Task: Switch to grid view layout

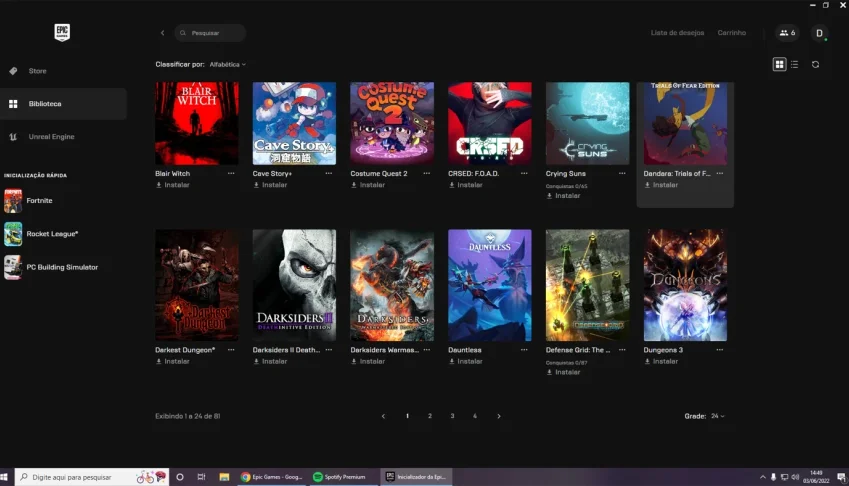Action: tap(779, 64)
